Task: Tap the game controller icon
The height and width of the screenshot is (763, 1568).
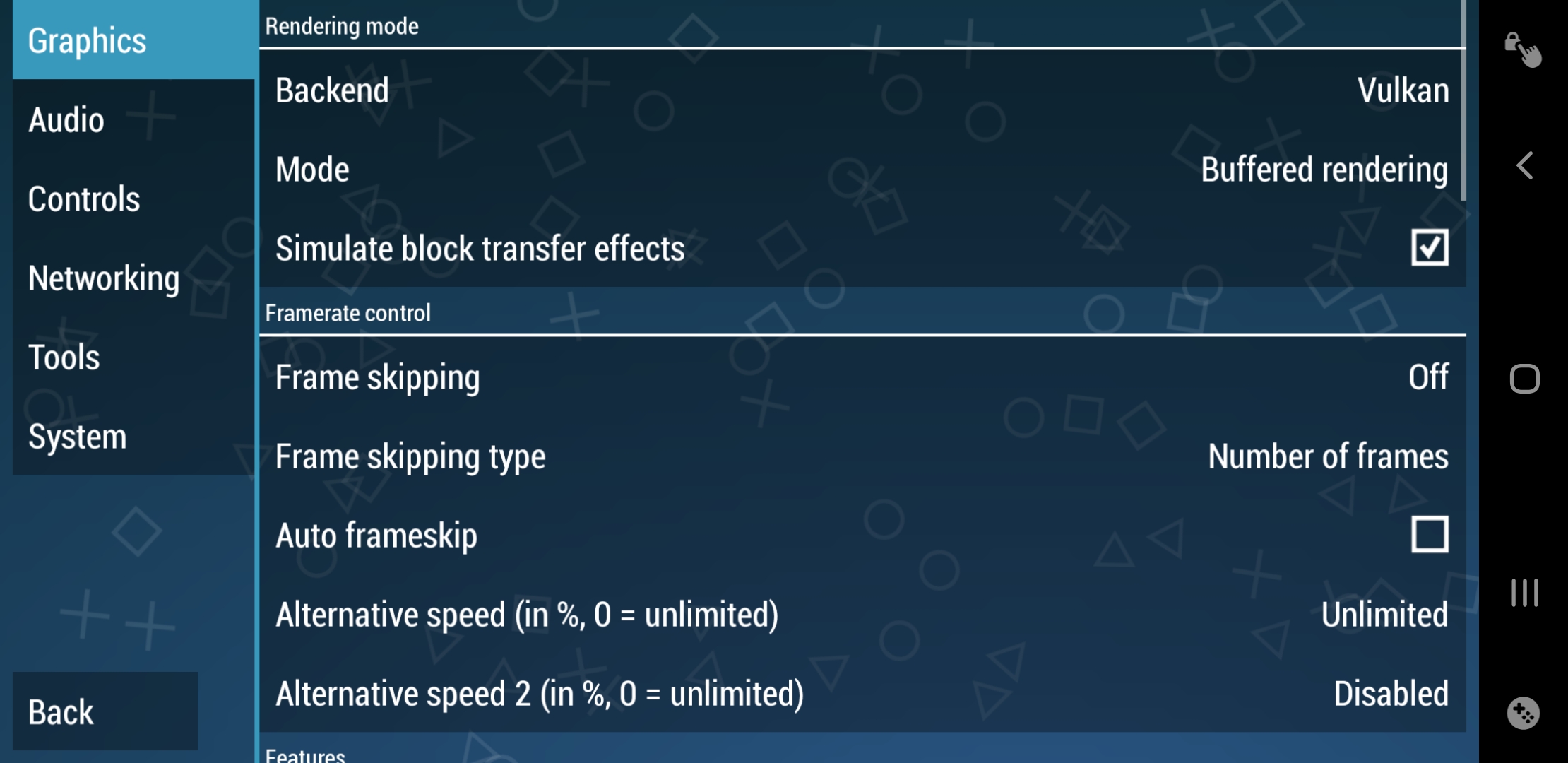Action: click(1523, 713)
